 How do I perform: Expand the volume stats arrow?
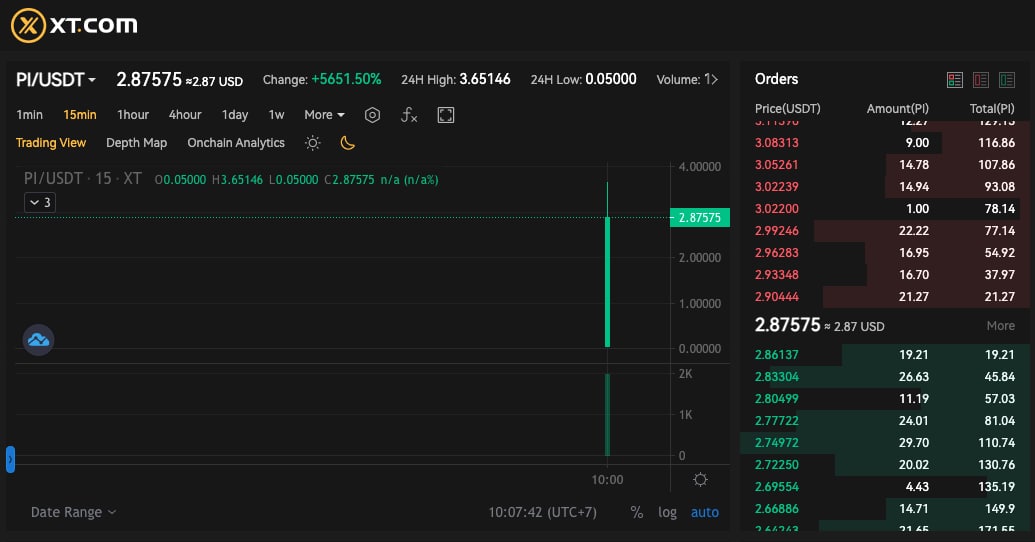pos(714,79)
